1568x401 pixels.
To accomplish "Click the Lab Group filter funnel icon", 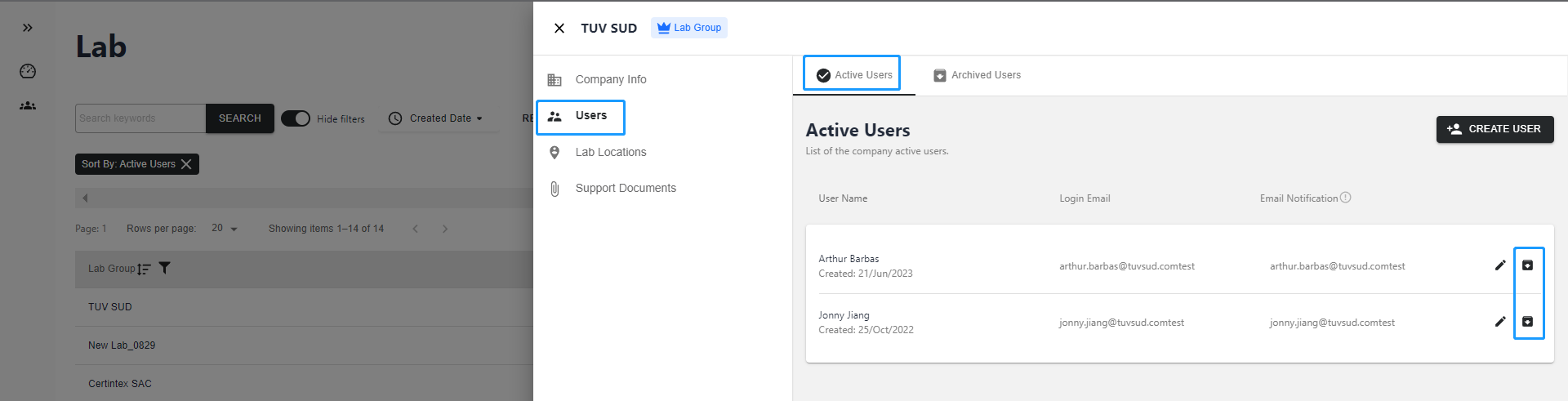I will 164,268.
